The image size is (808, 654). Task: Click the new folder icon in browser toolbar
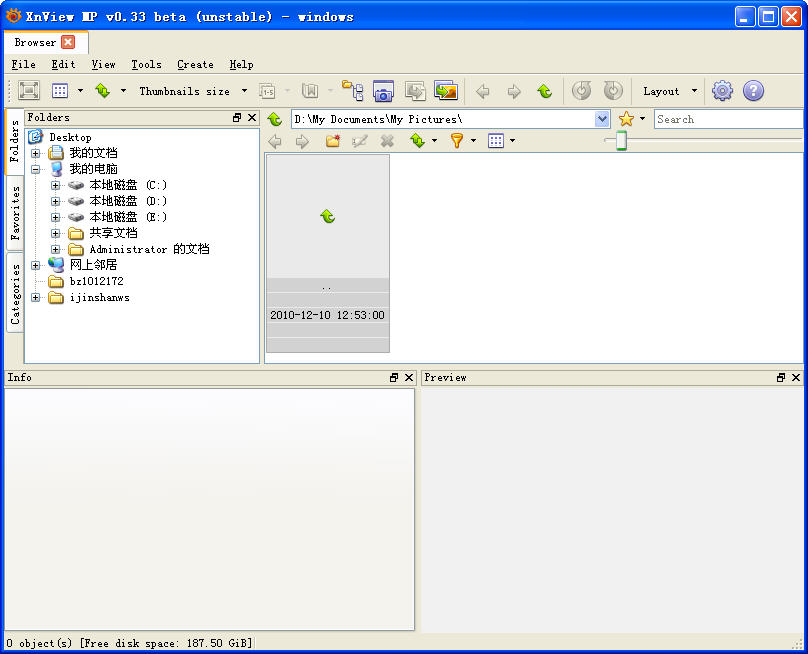332,141
